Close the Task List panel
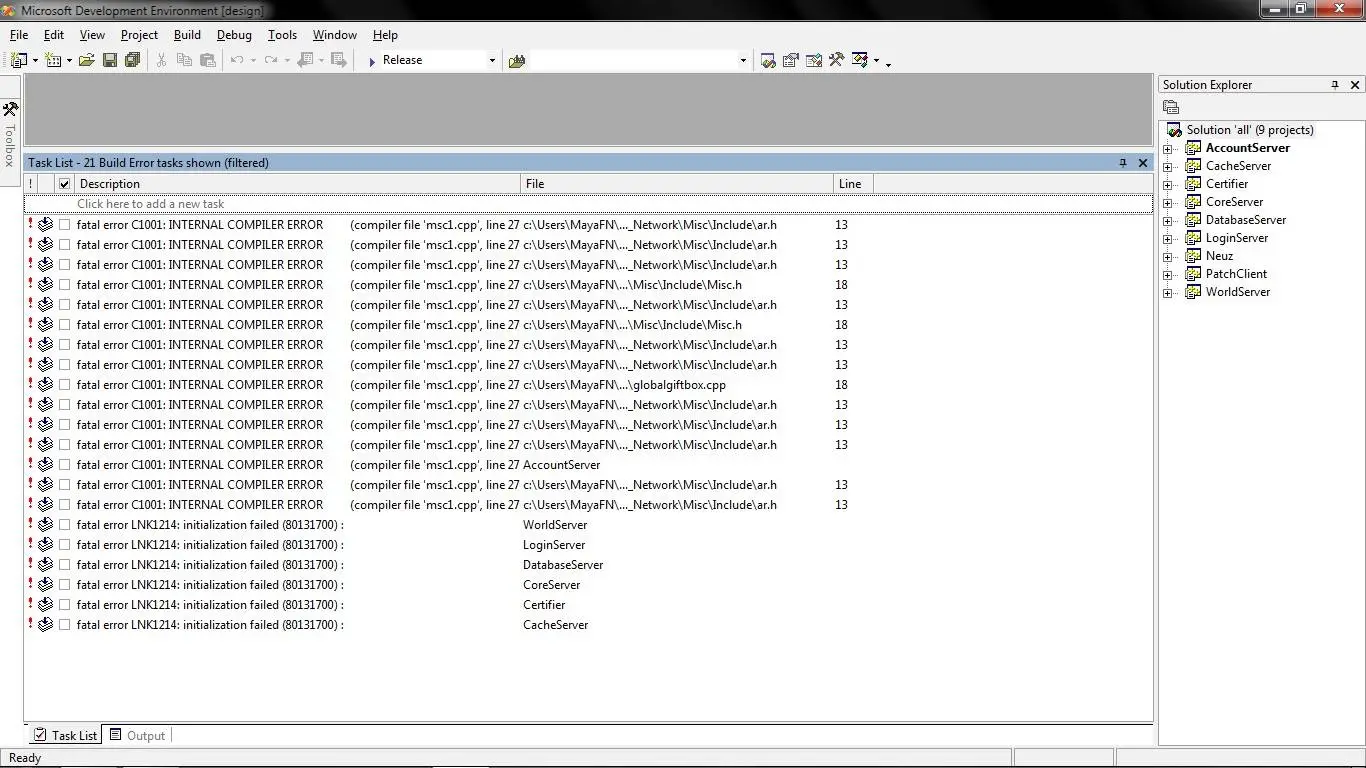Screen dimensions: 1366x768 [x=1143, y=163]
